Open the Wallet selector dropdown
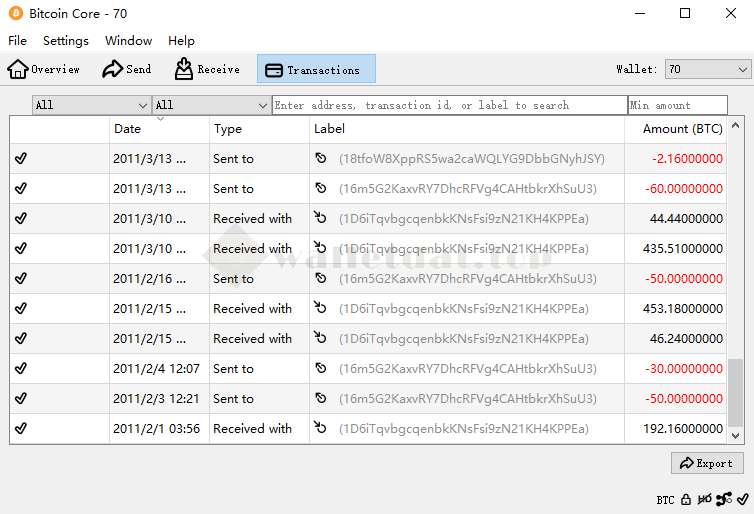This screenshot has width=754, height=514. point(707,69)
